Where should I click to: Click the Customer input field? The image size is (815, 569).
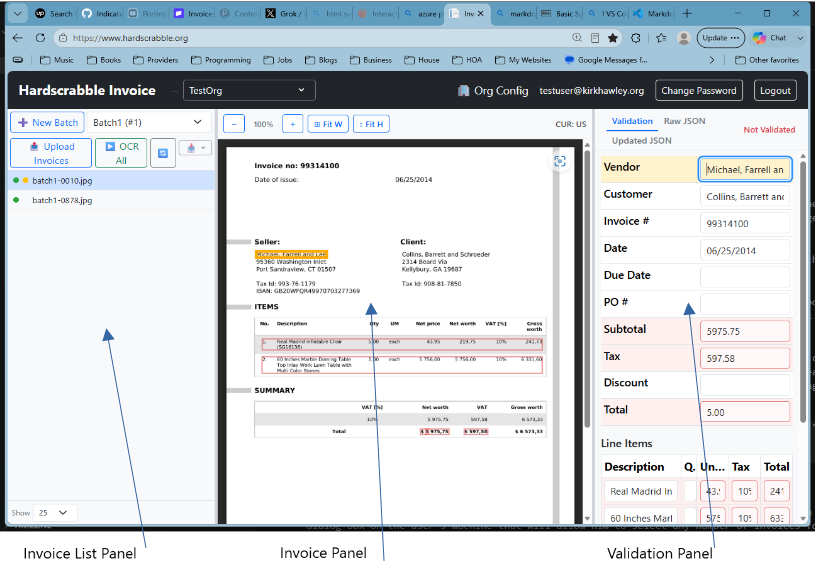pos(745,196)
